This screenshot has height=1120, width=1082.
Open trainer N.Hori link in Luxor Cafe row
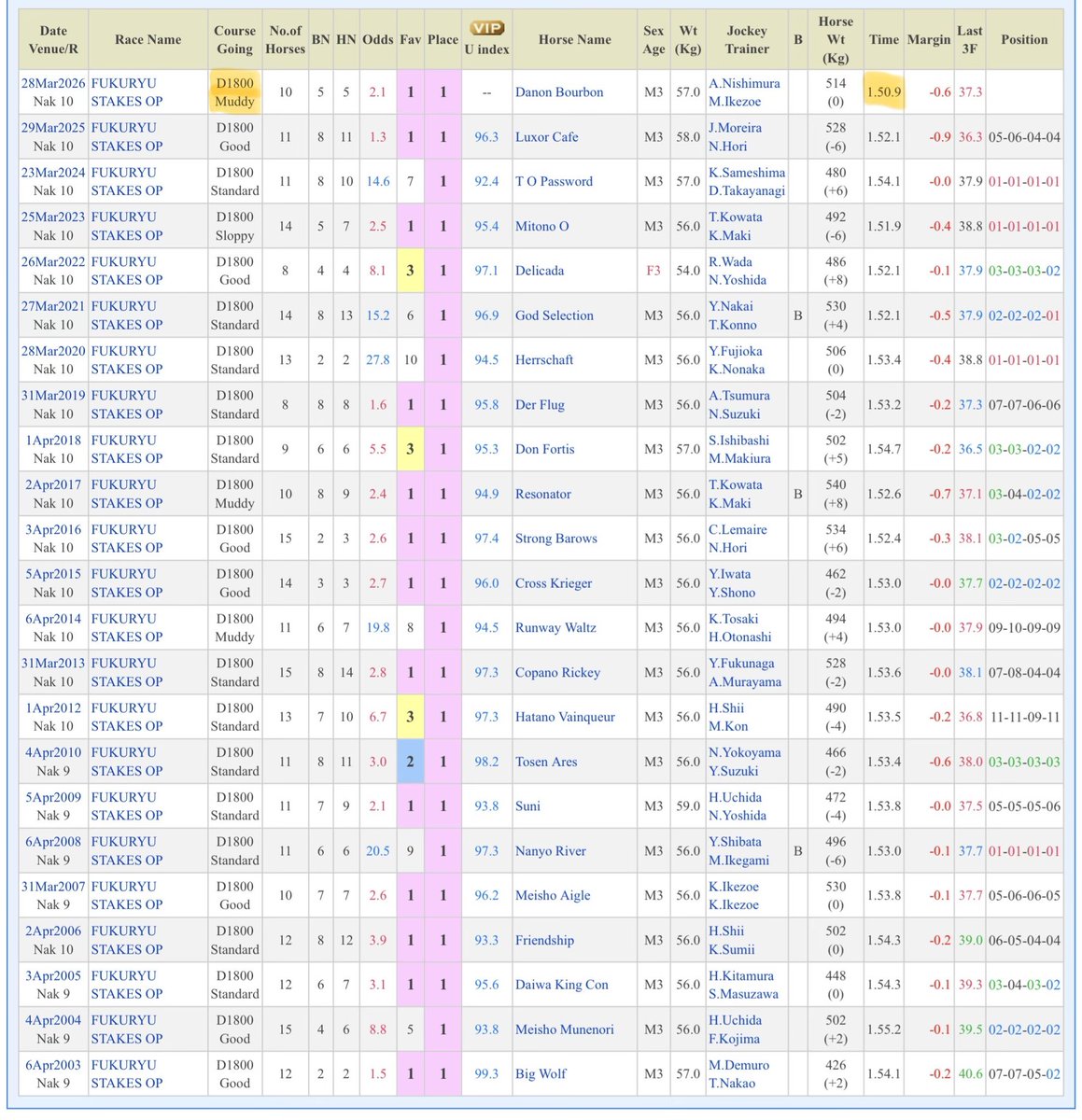pyautogui.click(x=728, y=147)
